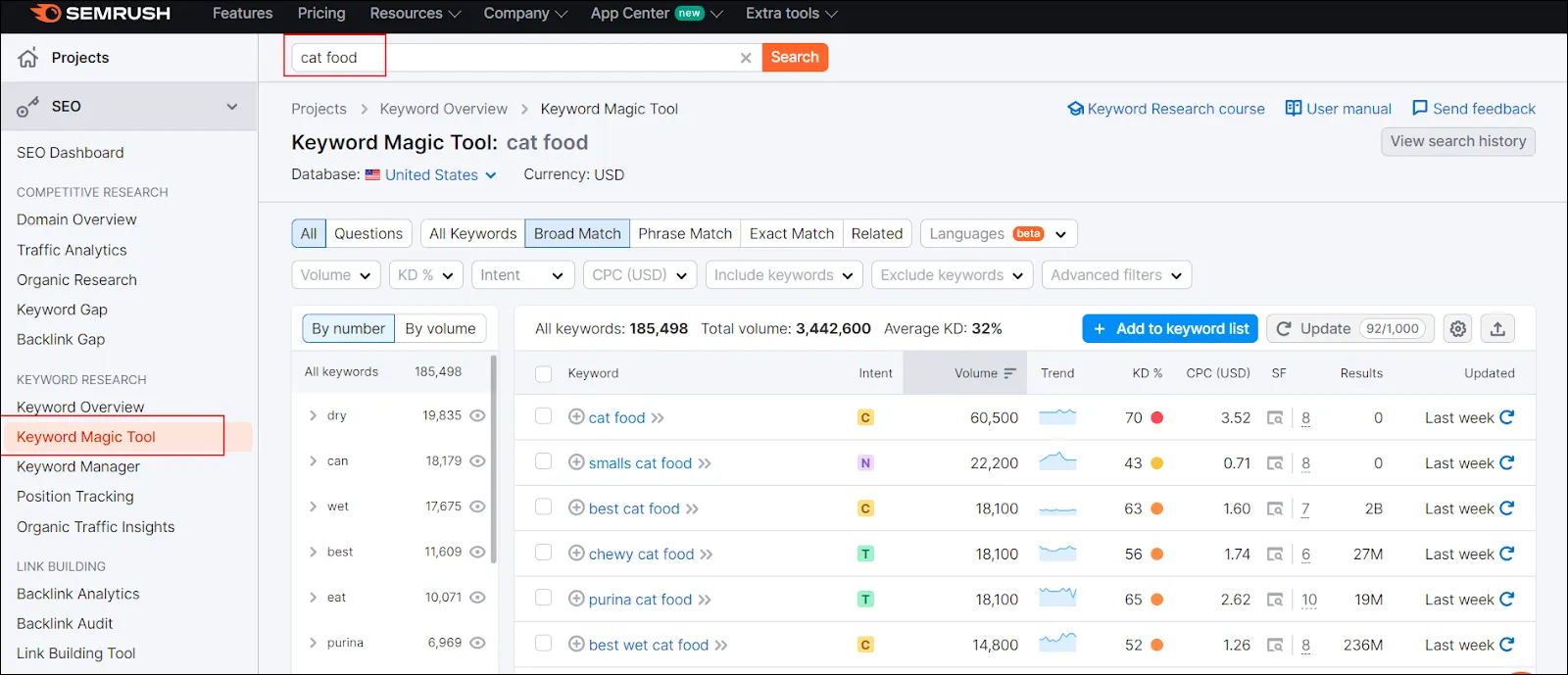
Task: Check the purina cat food checkbox
Action: click(x=544, y=598)
